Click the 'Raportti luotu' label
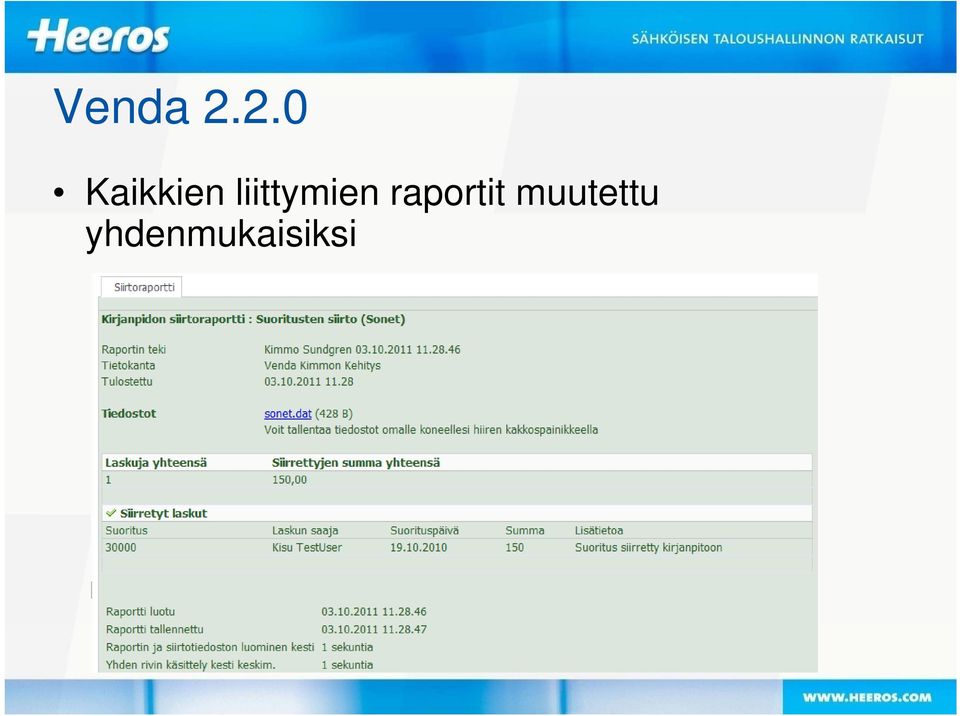The image size is (960, 716). [x=140, y=612]
